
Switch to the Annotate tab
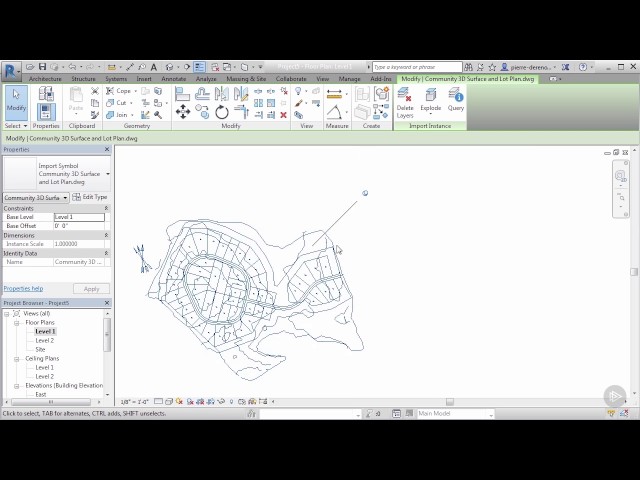click(173, 79)
